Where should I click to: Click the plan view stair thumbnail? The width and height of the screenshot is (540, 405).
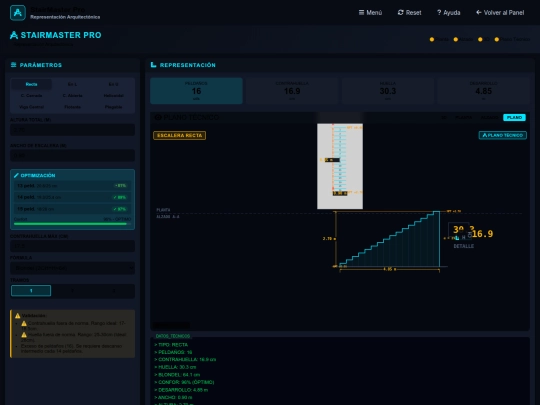click(340, 166)
